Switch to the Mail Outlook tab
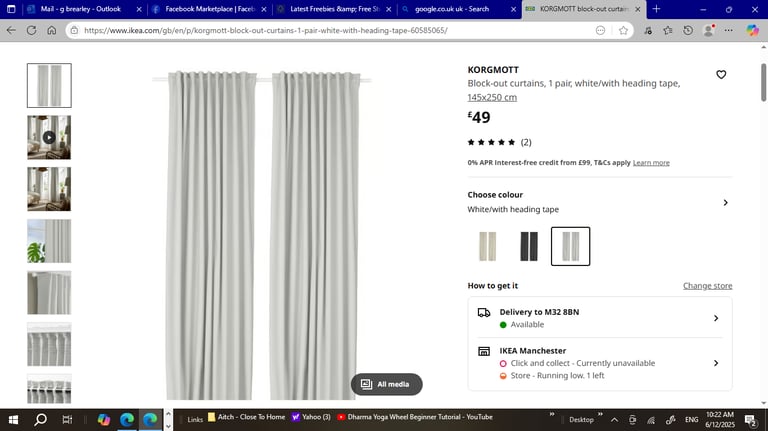768x431 pixels. [x=81, y=9]
